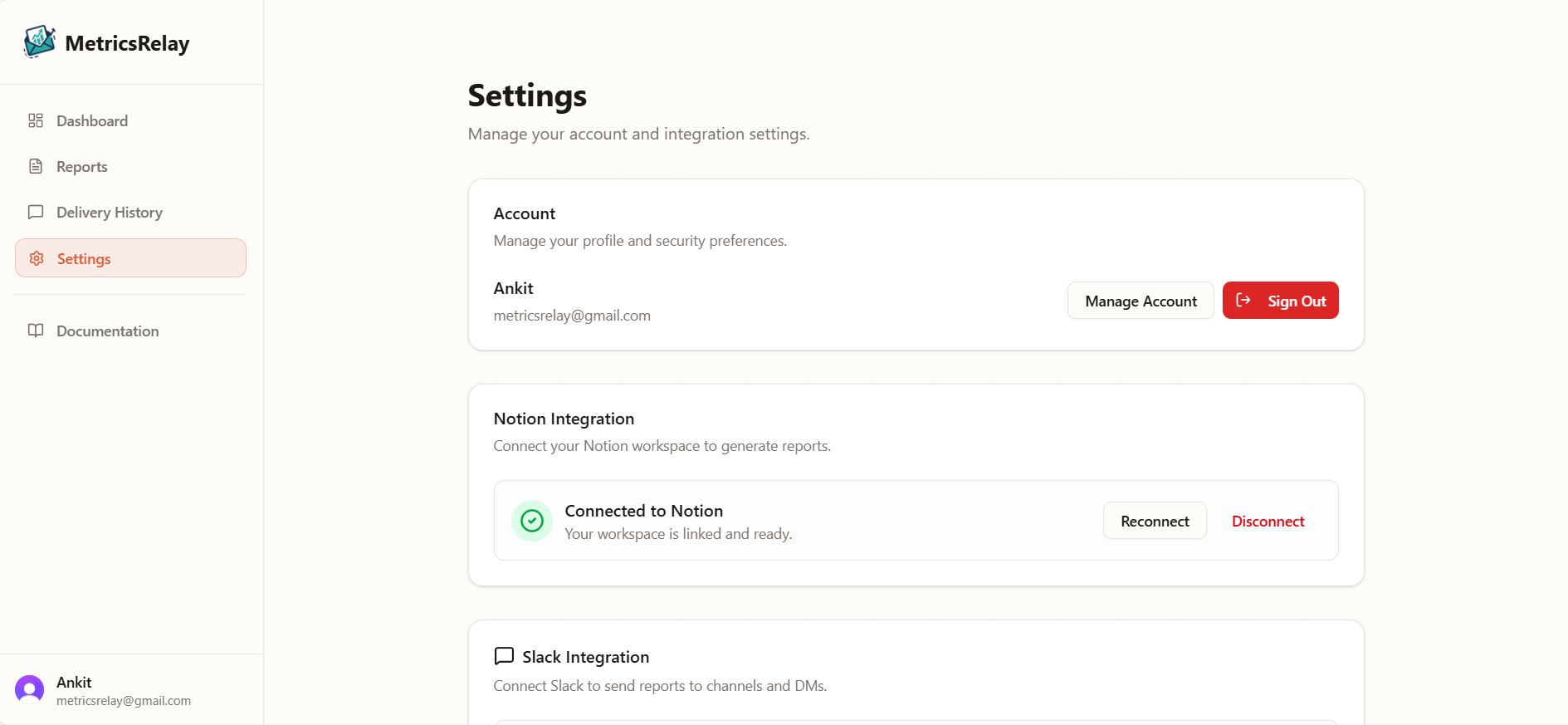Click 'Connect Slack to send reports' description
Screen dimensions: 1568x725
pos(660,686)
